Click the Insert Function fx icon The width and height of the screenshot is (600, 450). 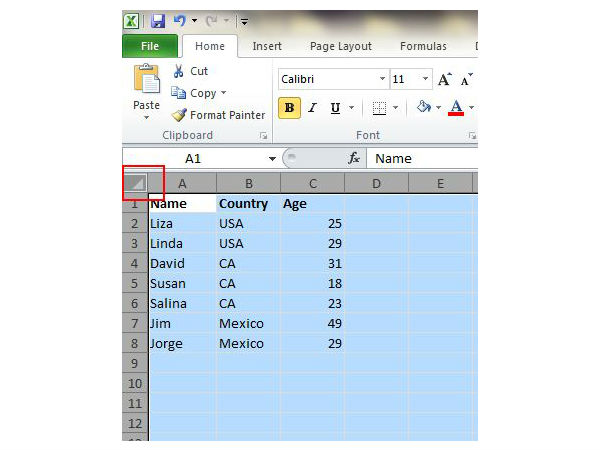pyautogui.click(x=353, y=158)
